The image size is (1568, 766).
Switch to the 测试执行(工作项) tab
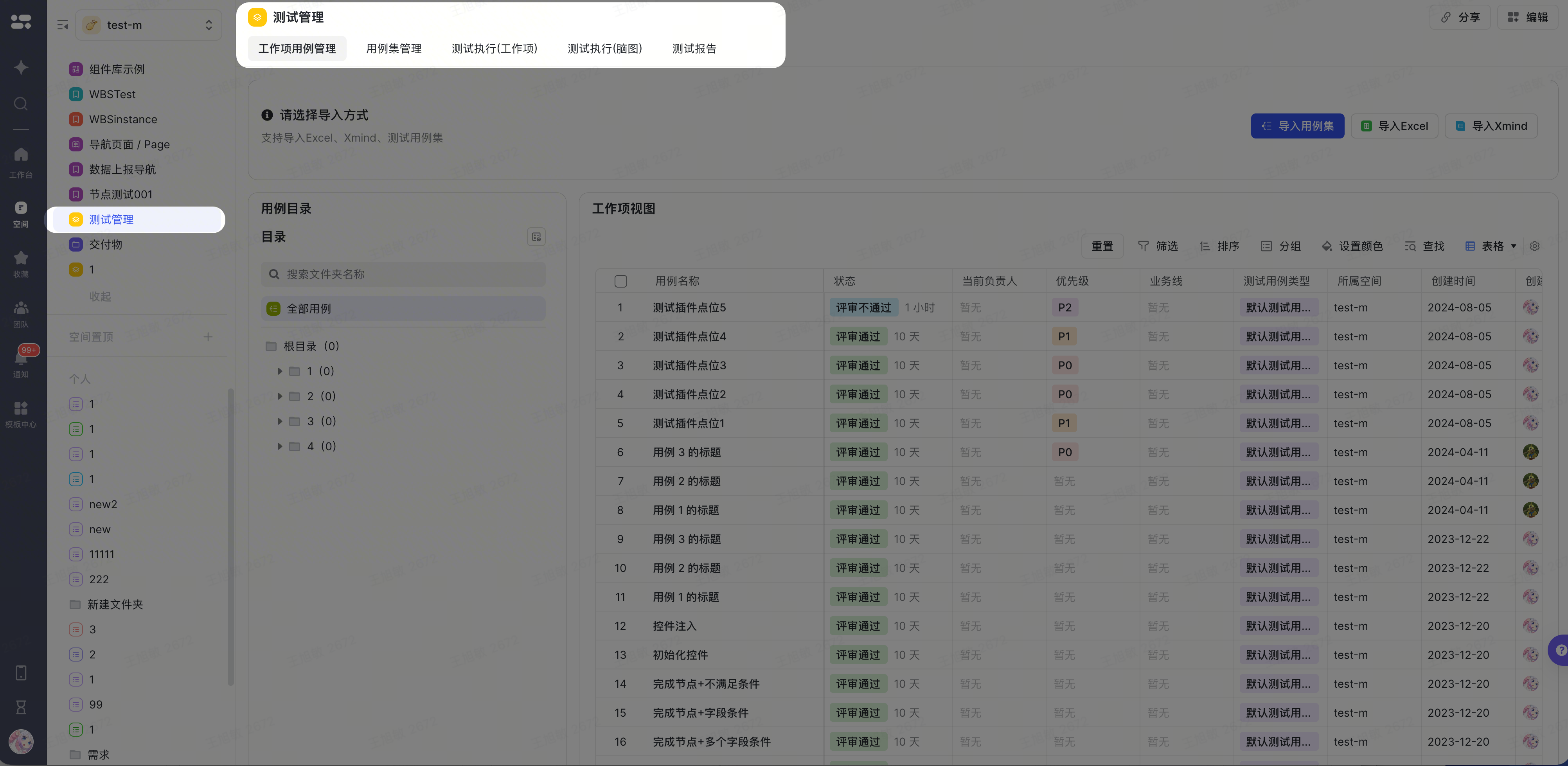coord(494,49)
